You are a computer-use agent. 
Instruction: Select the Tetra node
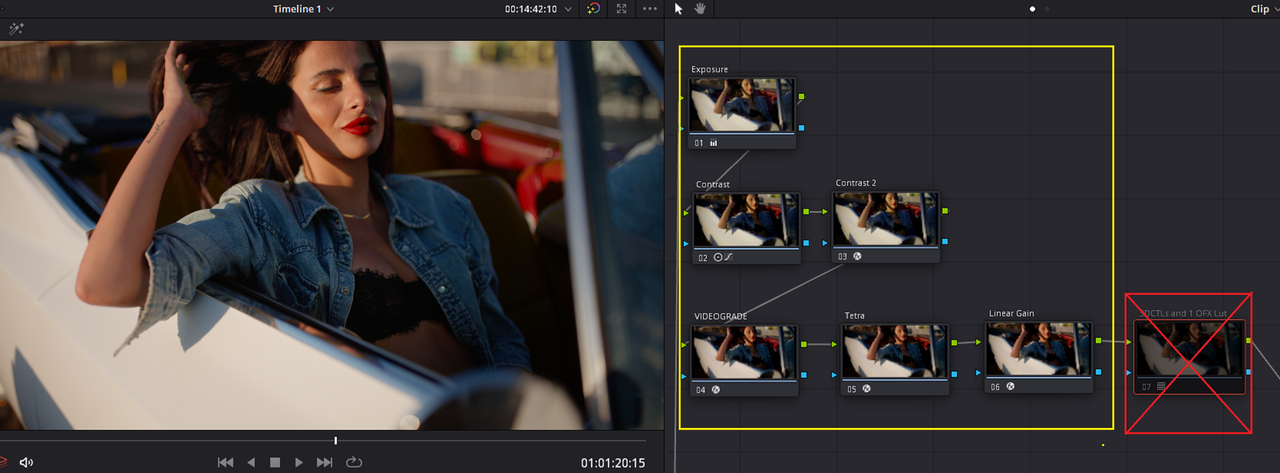click(x=895, y=352)
